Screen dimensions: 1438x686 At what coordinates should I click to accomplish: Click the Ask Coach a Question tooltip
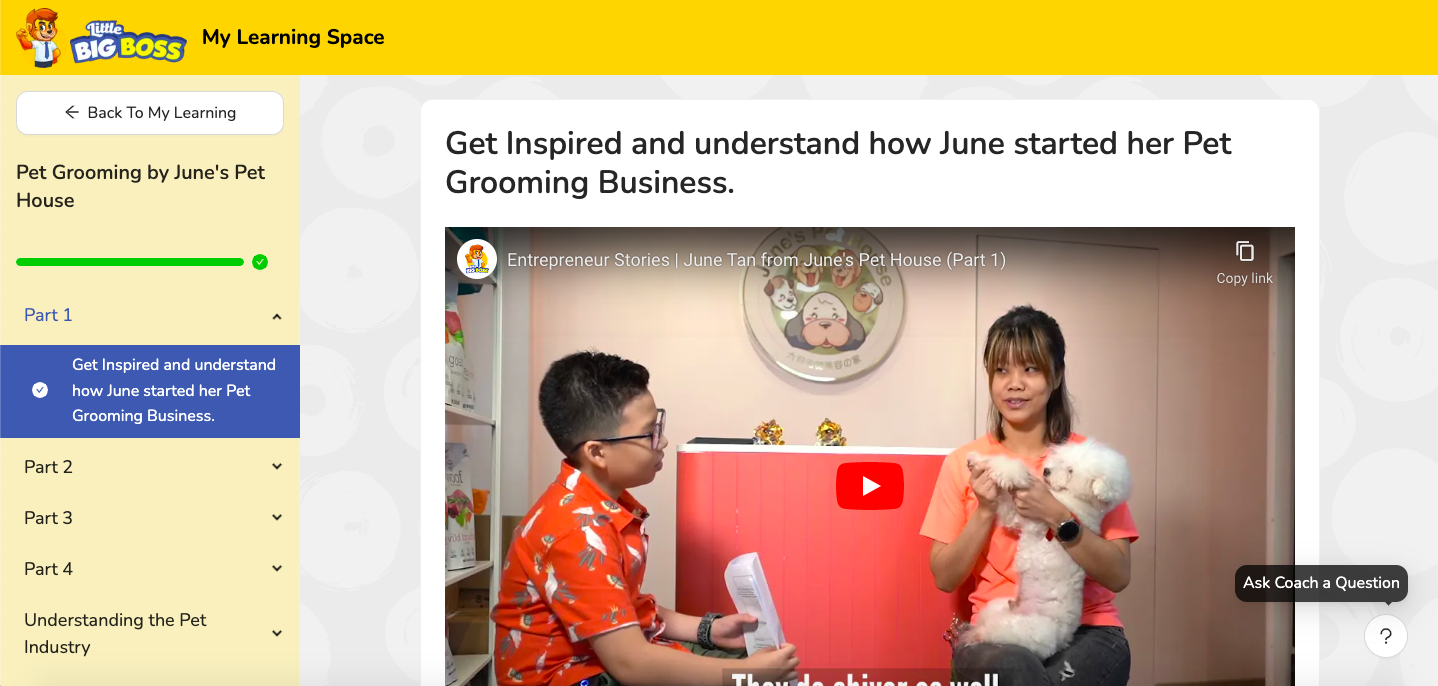coord(1321,583)
